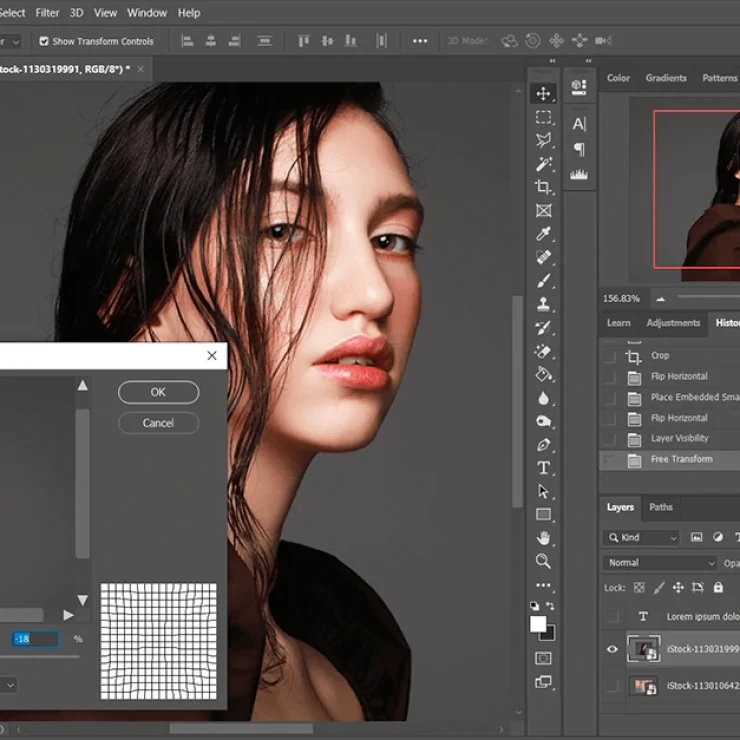This screenshot has height=740, width=740.
Task: Click OK in the filter dialog
Action: tap(158, 392)
